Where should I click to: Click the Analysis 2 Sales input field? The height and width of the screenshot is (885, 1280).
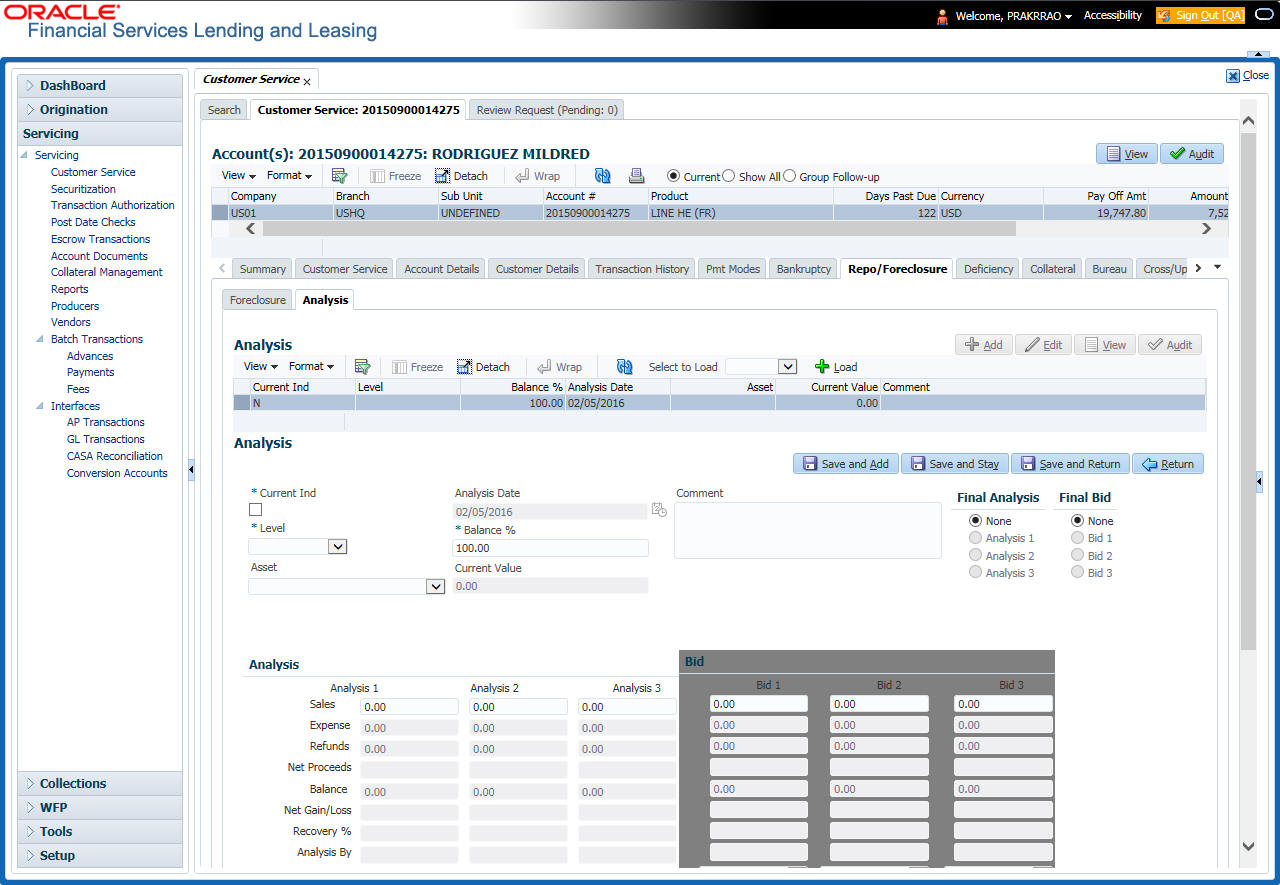pyautogui.click(x=518, y=707)
